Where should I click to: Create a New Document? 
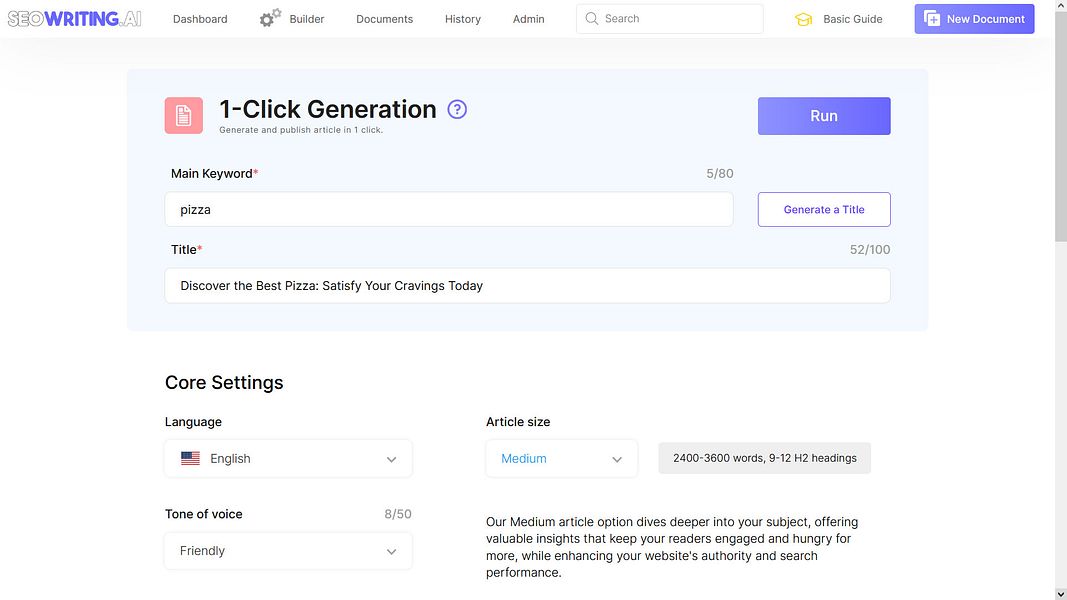pyautogui.click(x=974, y=18)
